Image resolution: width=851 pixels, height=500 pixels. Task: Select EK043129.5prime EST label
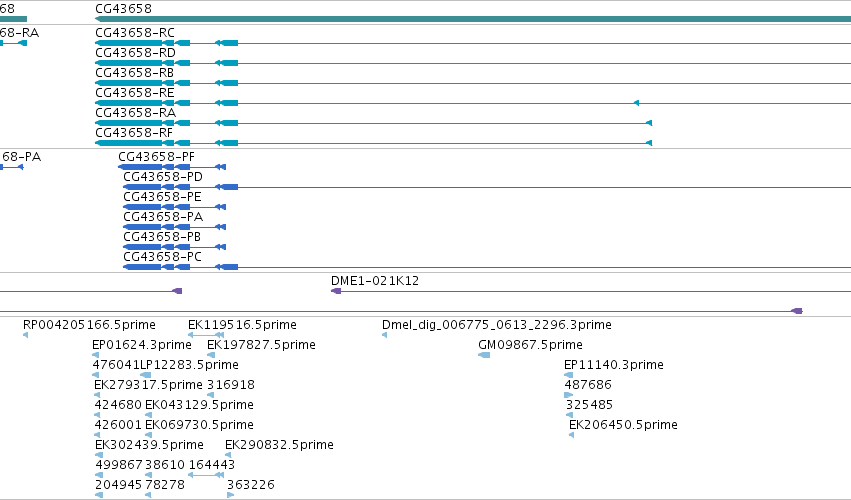point(199,405)
